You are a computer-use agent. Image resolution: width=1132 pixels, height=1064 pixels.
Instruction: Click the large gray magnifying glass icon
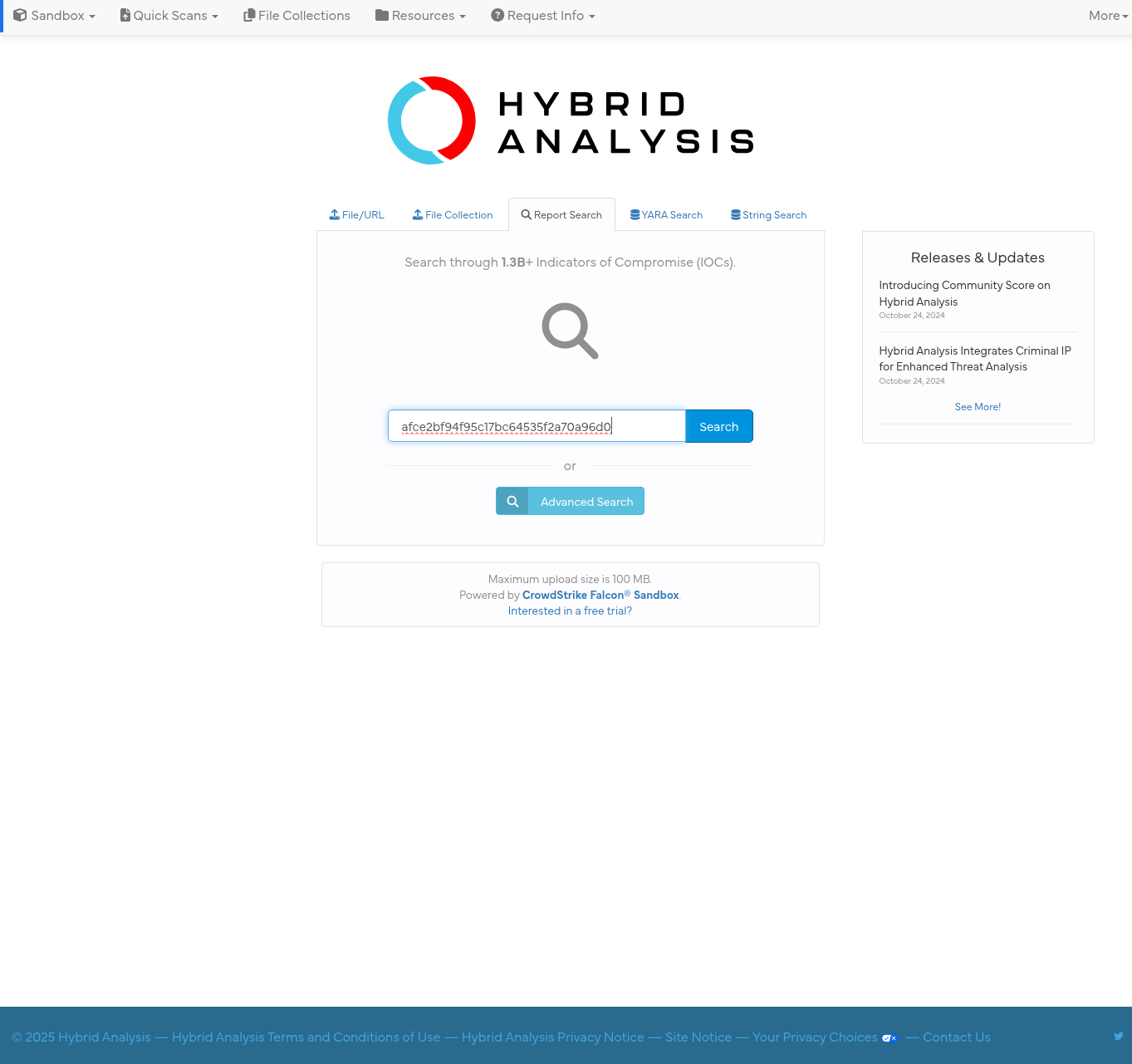[x=570, y=331]
